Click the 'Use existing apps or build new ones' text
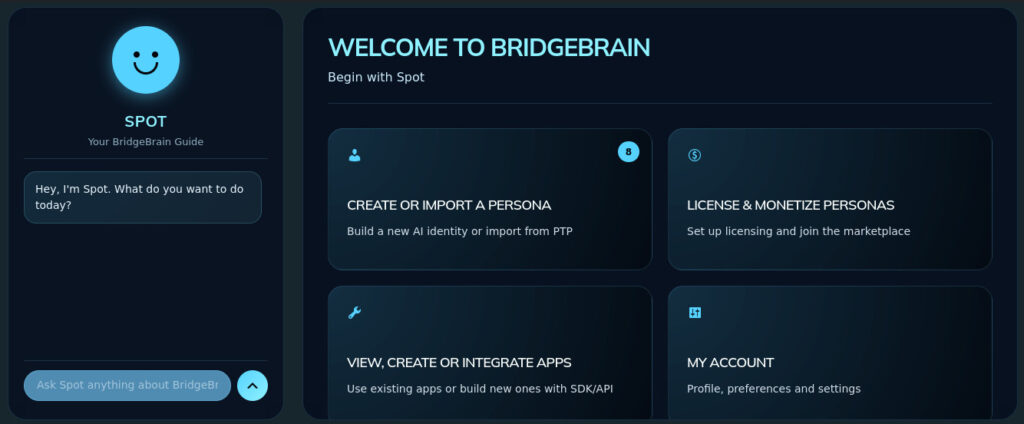1024x424 pixels. 480,388
